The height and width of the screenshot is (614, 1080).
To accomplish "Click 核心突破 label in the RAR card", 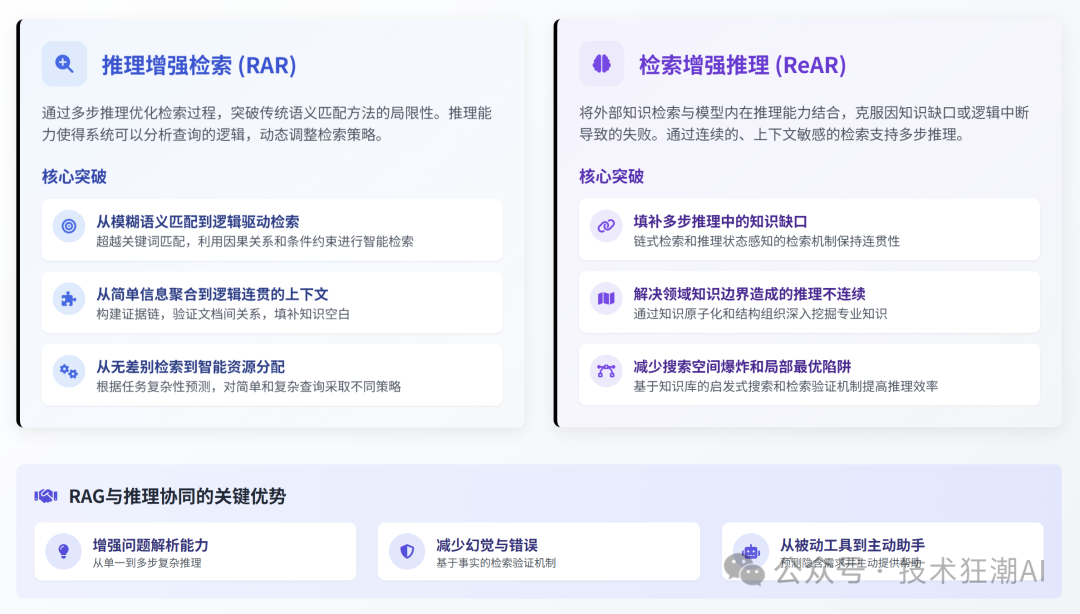I will click(74, 176).
